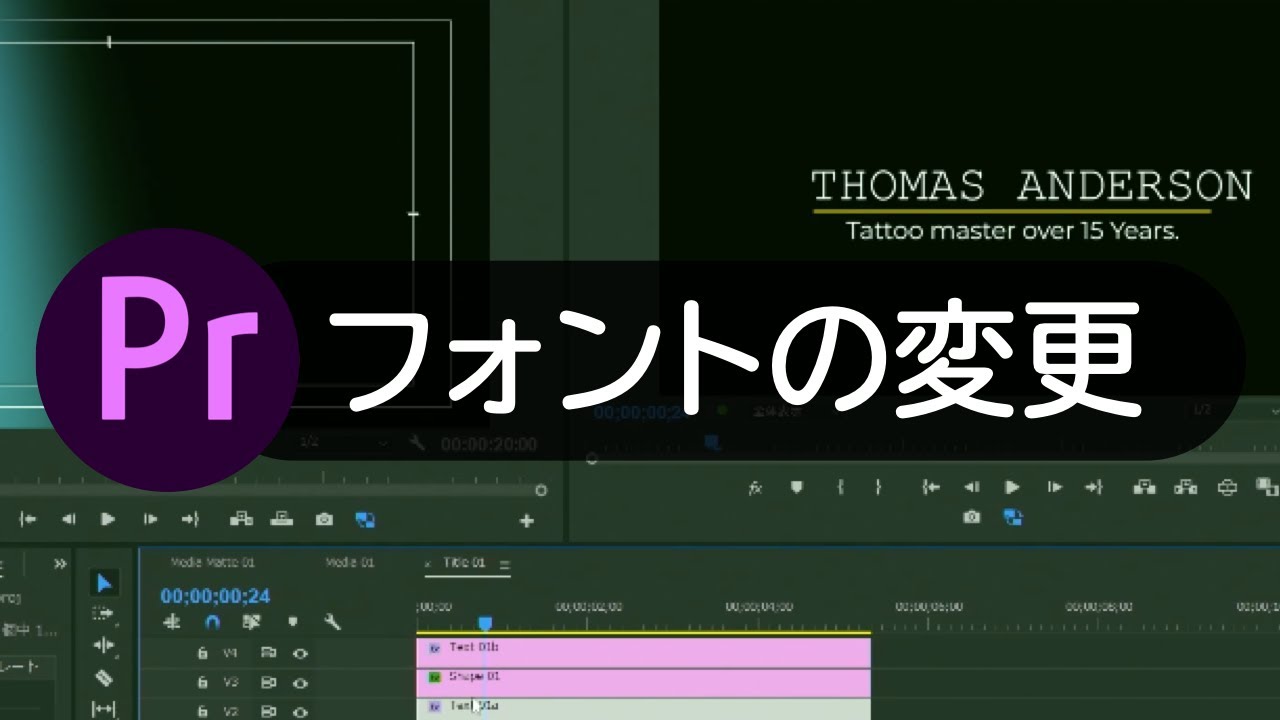Select the Slip tool
The height and width of the screenshot is (720, 1280).
tap(104, 709)
